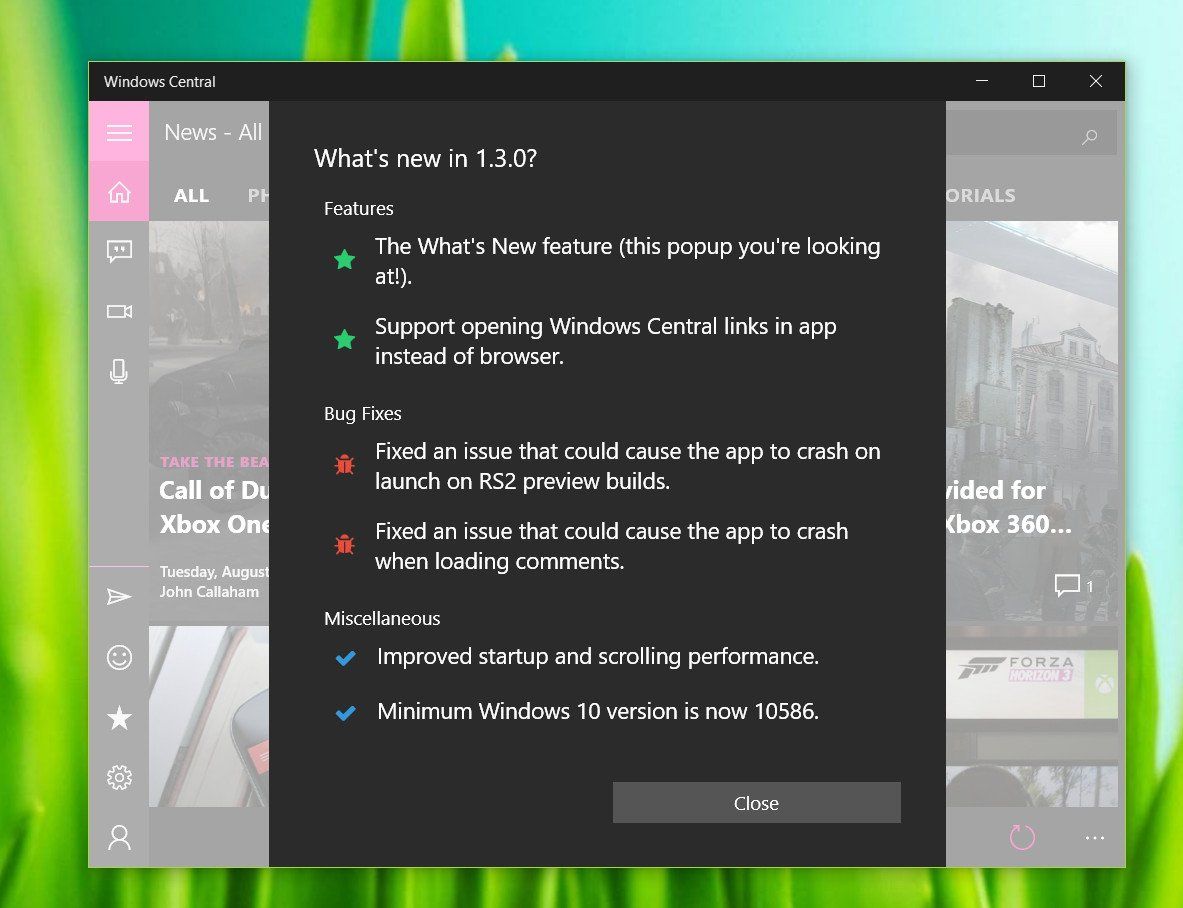Click the send-a-tip paper plane icon

[119, 596]
